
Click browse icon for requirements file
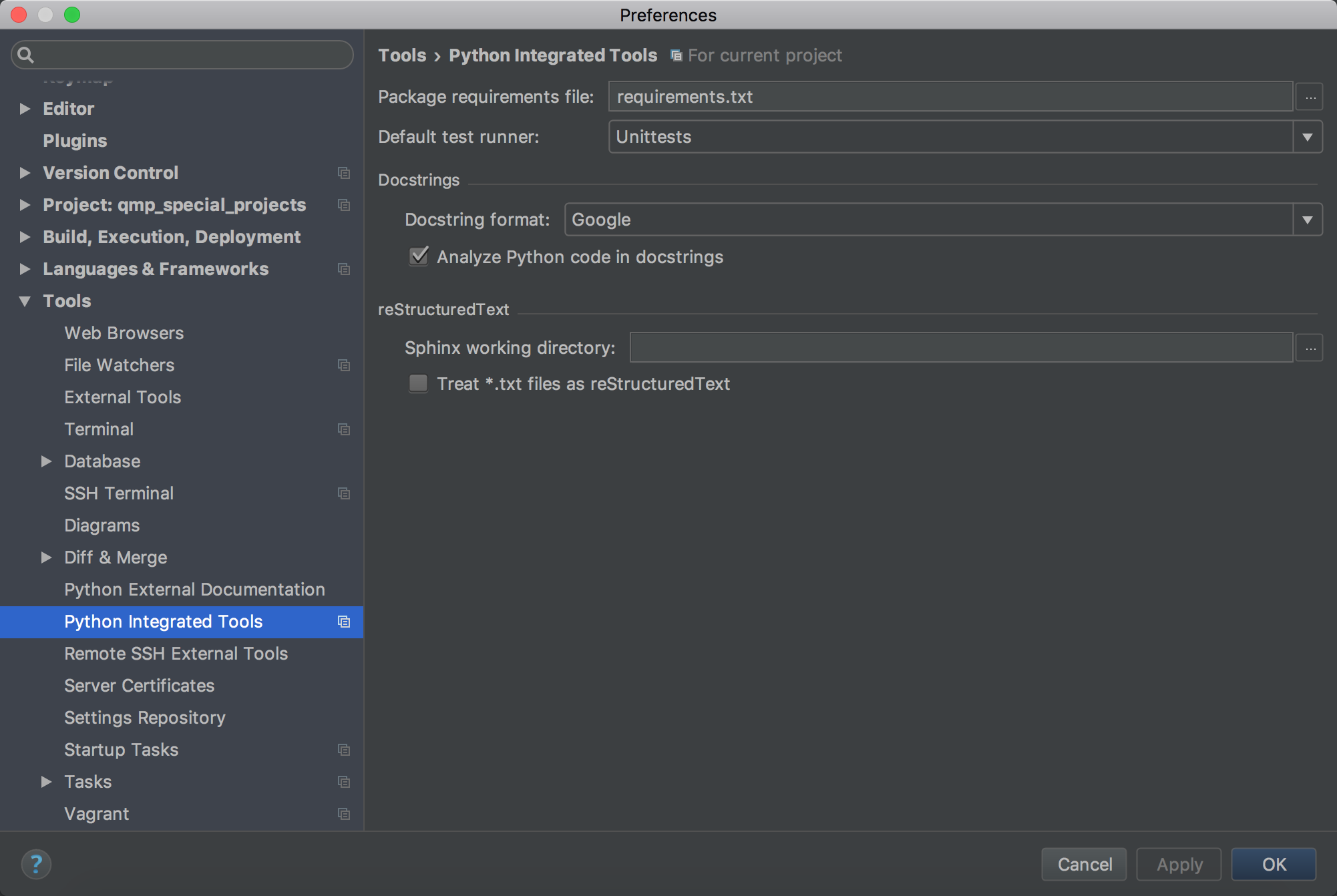(1310, 97)
